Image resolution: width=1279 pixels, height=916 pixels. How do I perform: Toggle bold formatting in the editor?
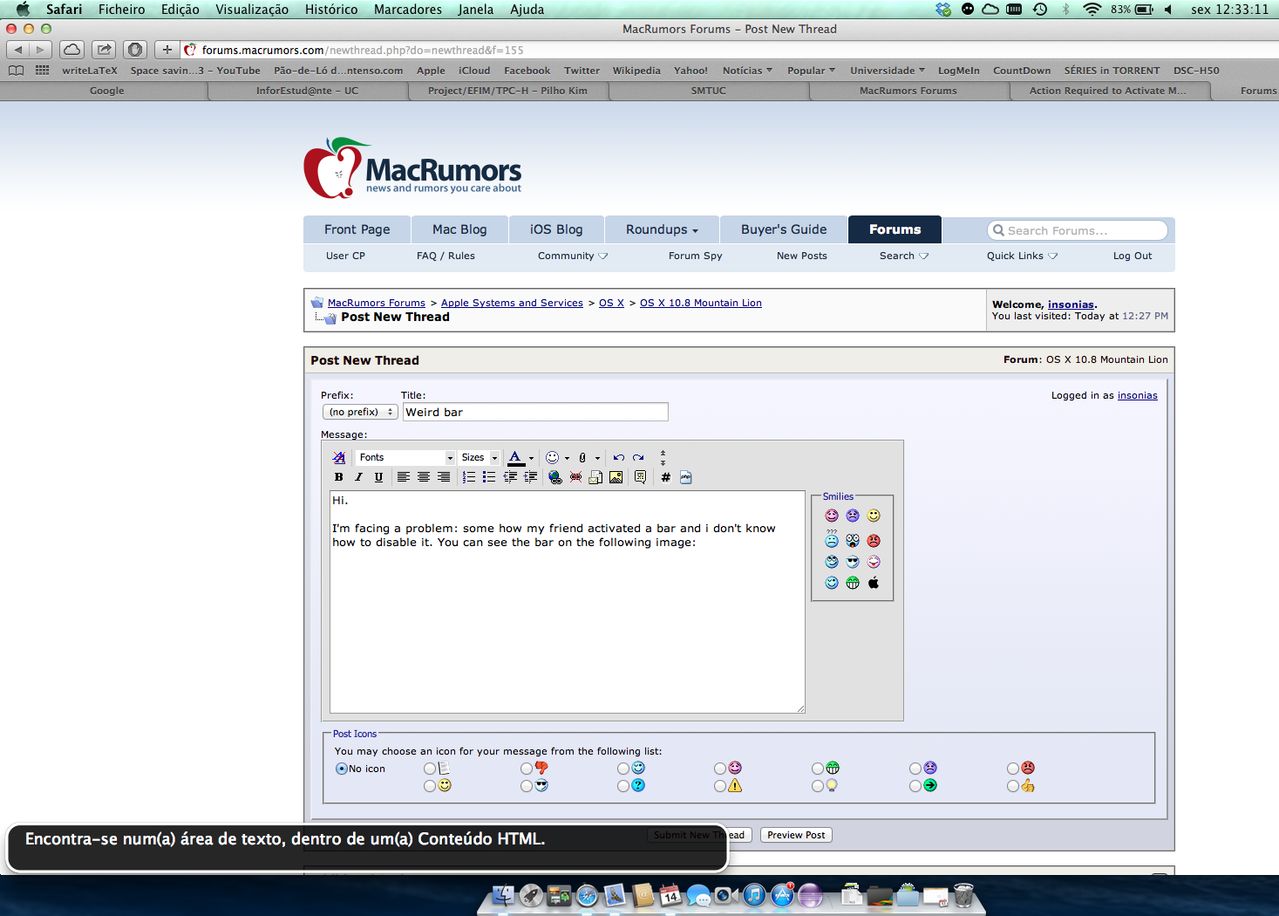click(339, 477)
